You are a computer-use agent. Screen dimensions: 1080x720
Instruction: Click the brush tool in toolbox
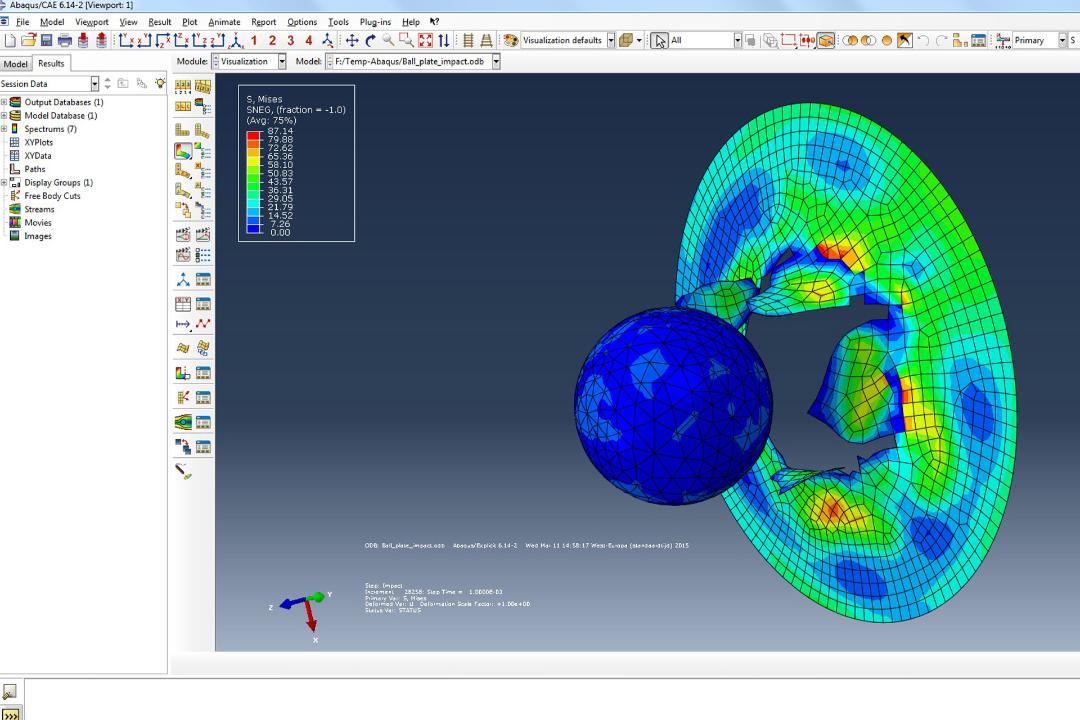(183, 471)
